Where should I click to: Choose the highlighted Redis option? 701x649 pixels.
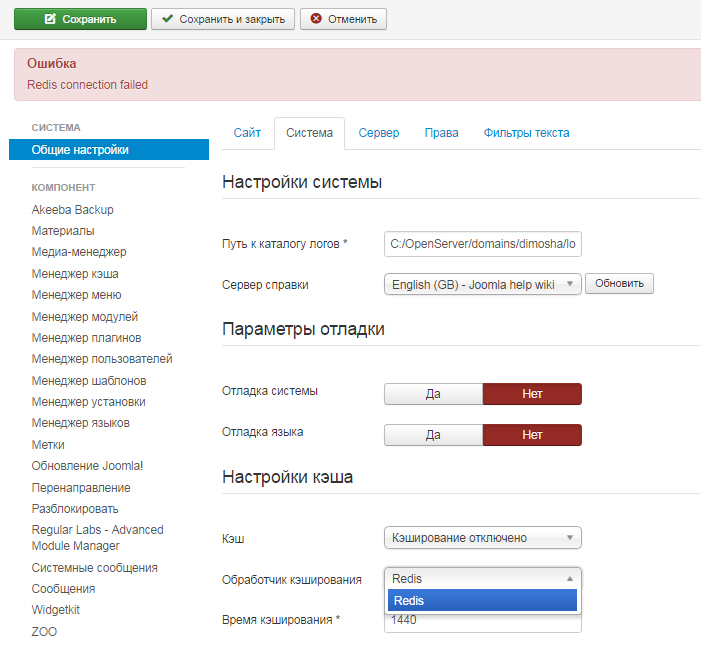point(482,601)
